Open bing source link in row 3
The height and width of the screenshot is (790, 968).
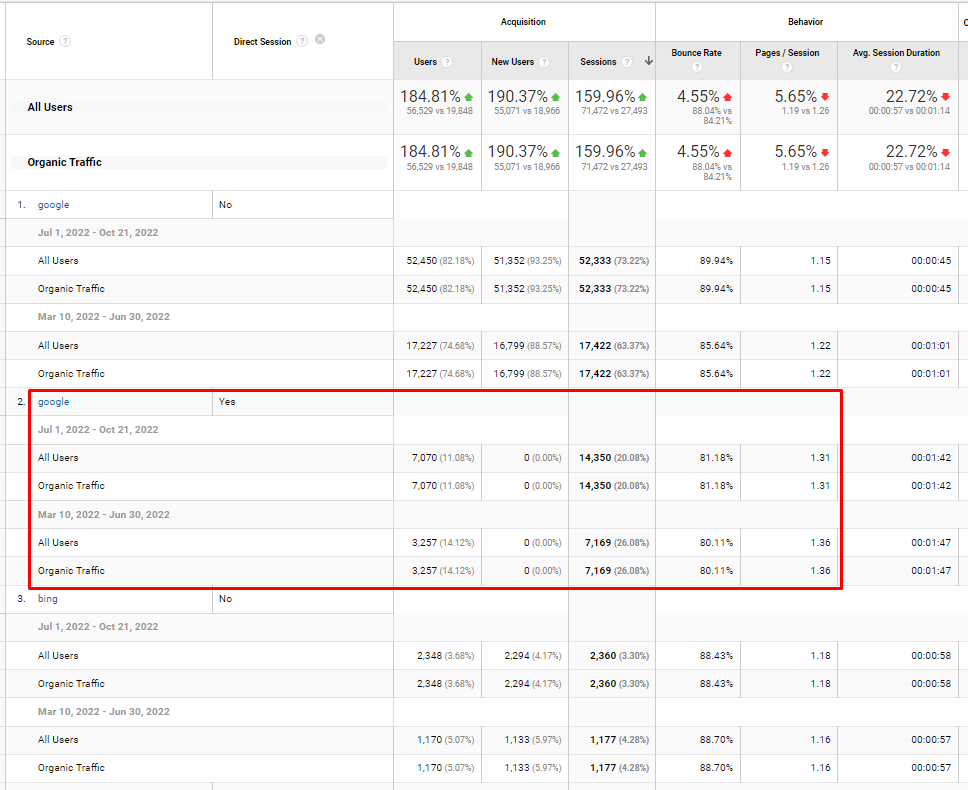coord(48,598)
